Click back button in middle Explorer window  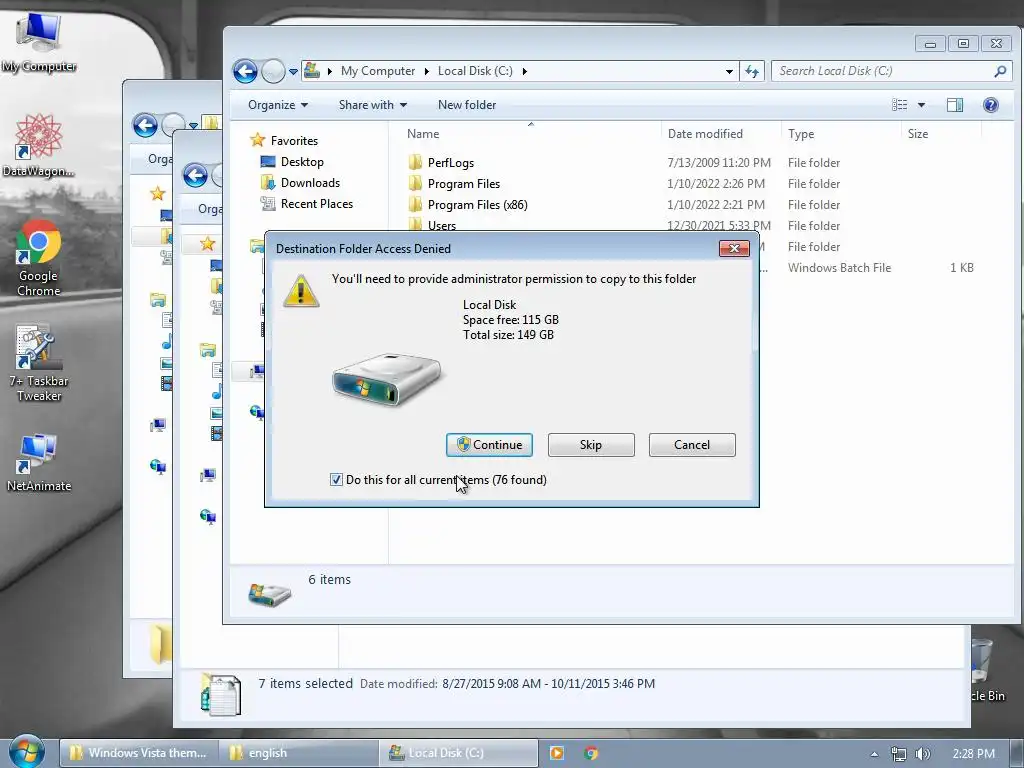pos(195,175)
